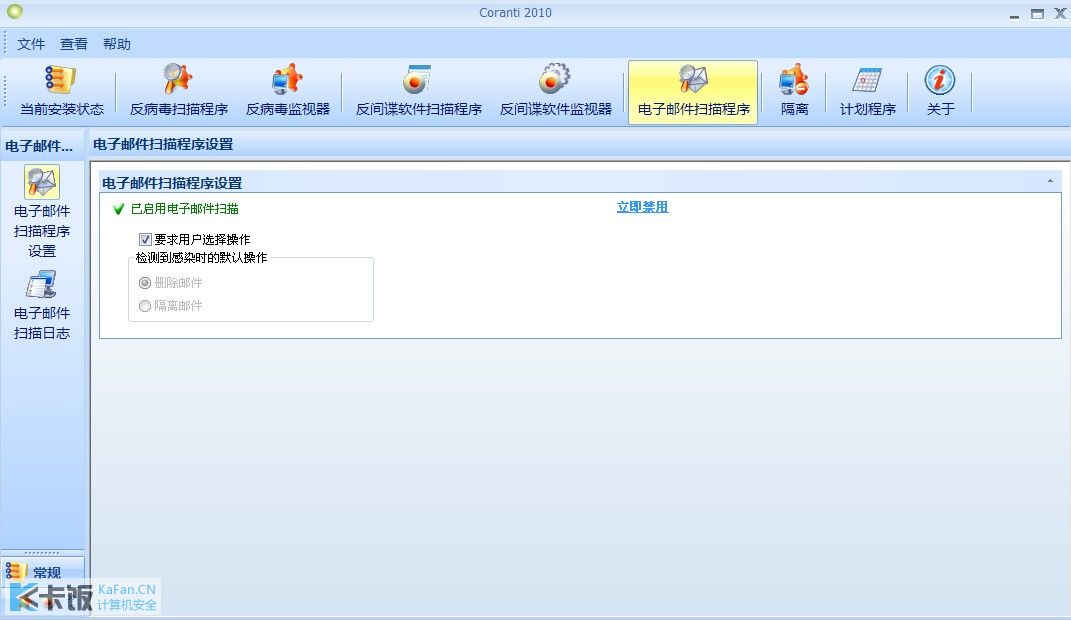
Task: Select 电子邮件扫描程序设置 in the sidebar
Action: 42,212
